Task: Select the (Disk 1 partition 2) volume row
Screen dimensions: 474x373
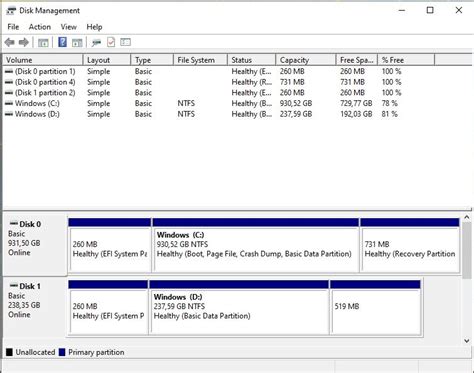Action: pos(219,93)
